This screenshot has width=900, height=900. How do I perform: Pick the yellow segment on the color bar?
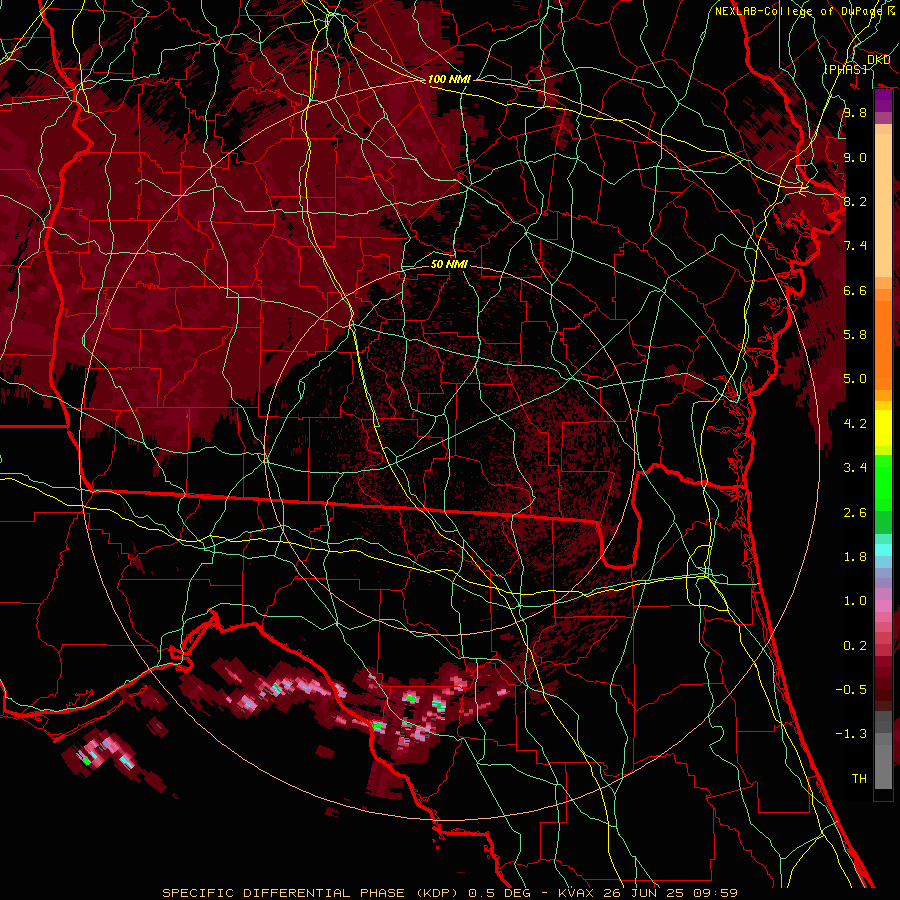click(x=883, y=428)
